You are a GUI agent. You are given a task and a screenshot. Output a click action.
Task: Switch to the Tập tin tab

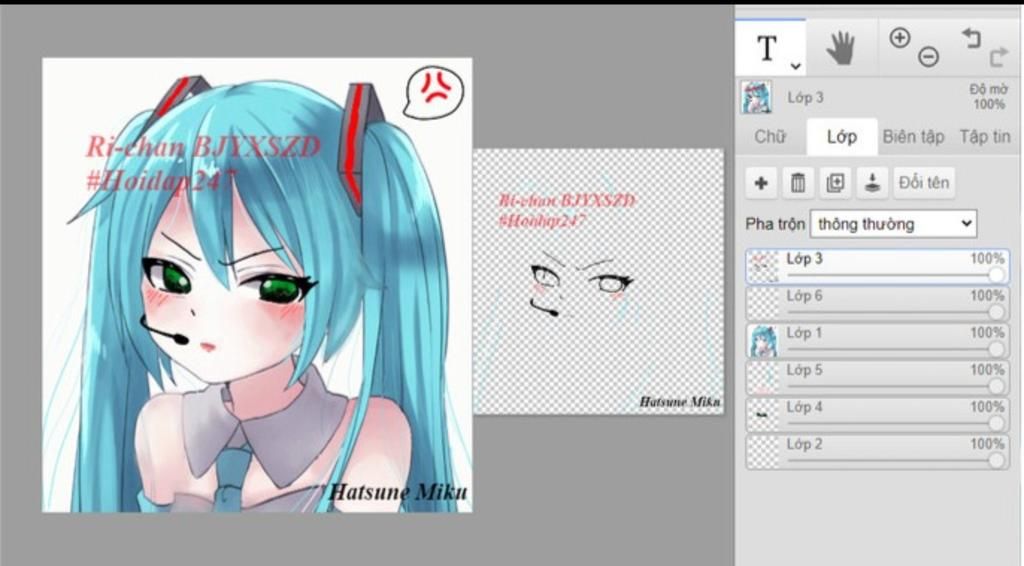tap(985, 136)
